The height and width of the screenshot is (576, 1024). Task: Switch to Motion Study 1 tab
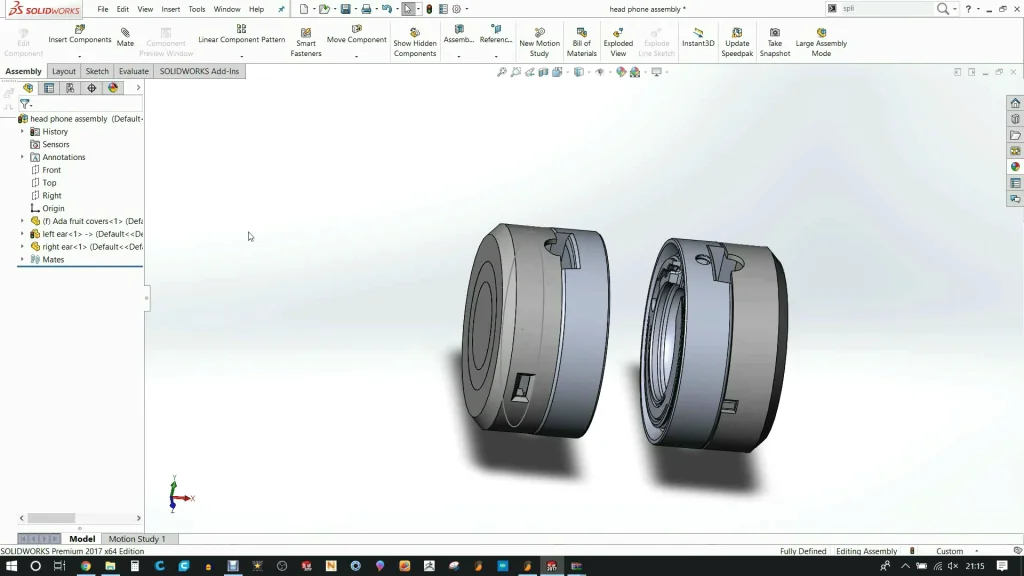(x=137, y=539)
